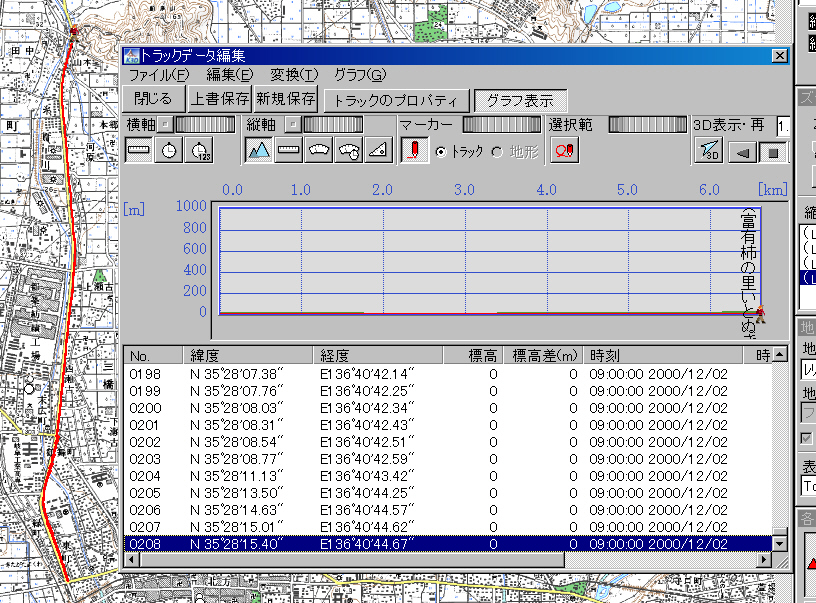This screenshot has width=816, height=603.
Task: Click the selection range marker search icon
Action: 563,150
